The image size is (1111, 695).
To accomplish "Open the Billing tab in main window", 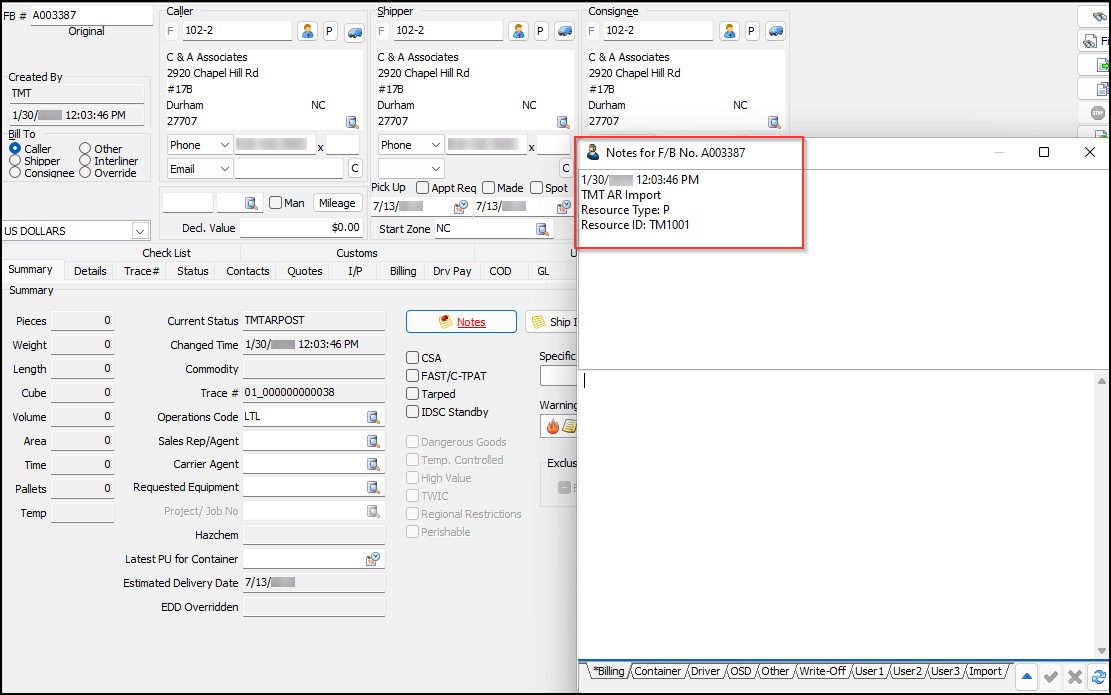I will (403, 271).
